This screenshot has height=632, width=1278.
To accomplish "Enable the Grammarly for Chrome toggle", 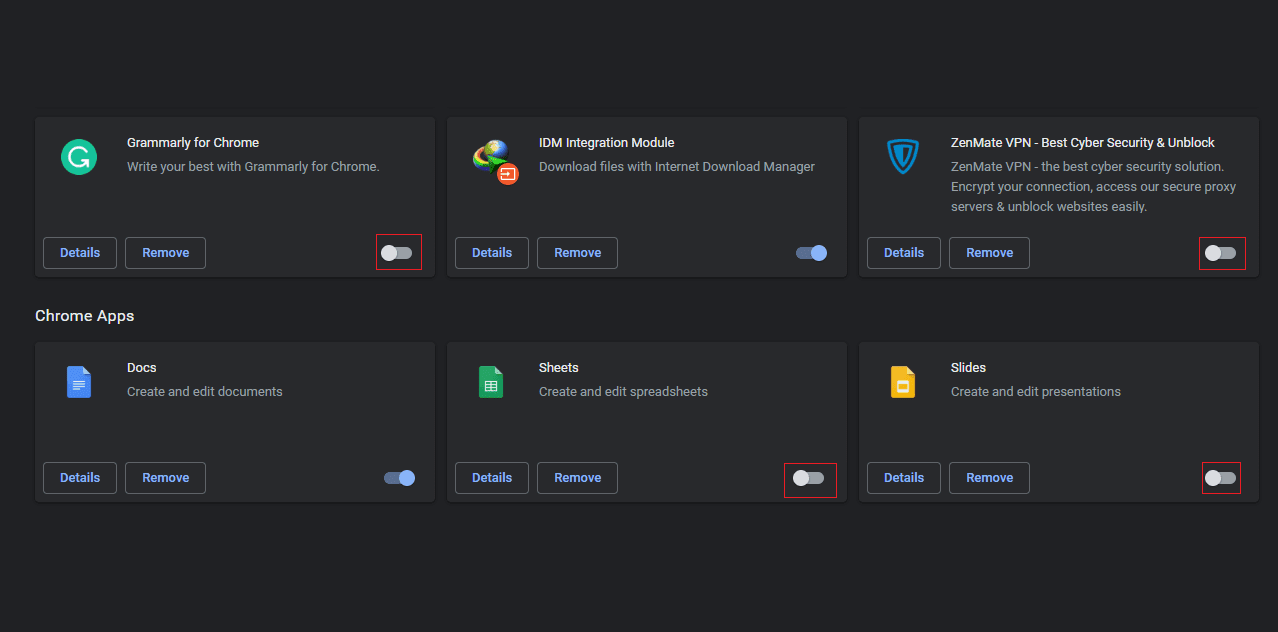I will click(397, 253).
